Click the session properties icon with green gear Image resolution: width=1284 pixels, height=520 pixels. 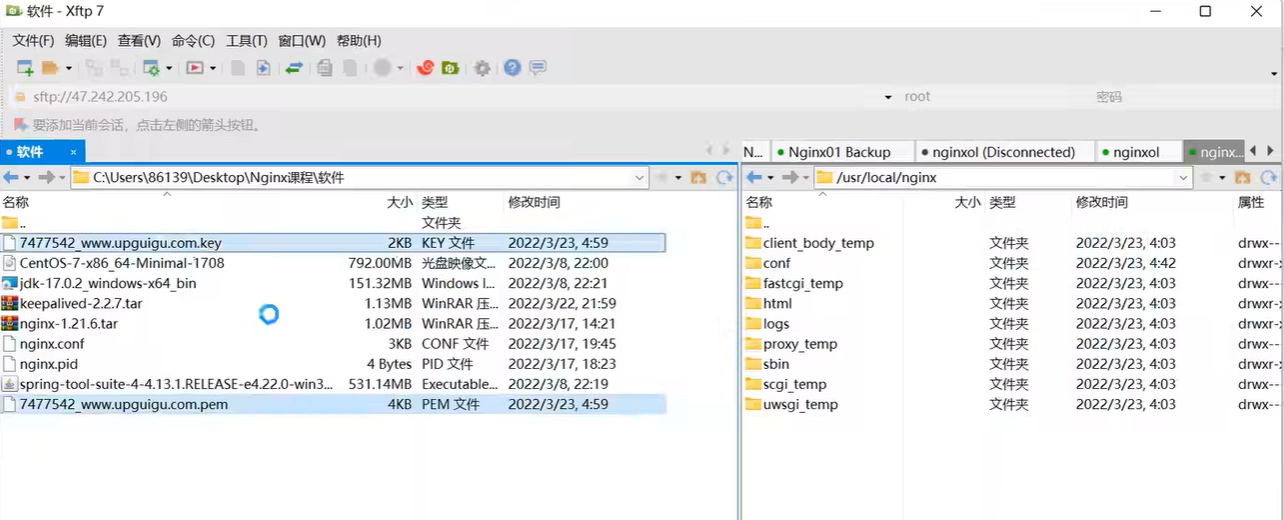click(151, 68)
